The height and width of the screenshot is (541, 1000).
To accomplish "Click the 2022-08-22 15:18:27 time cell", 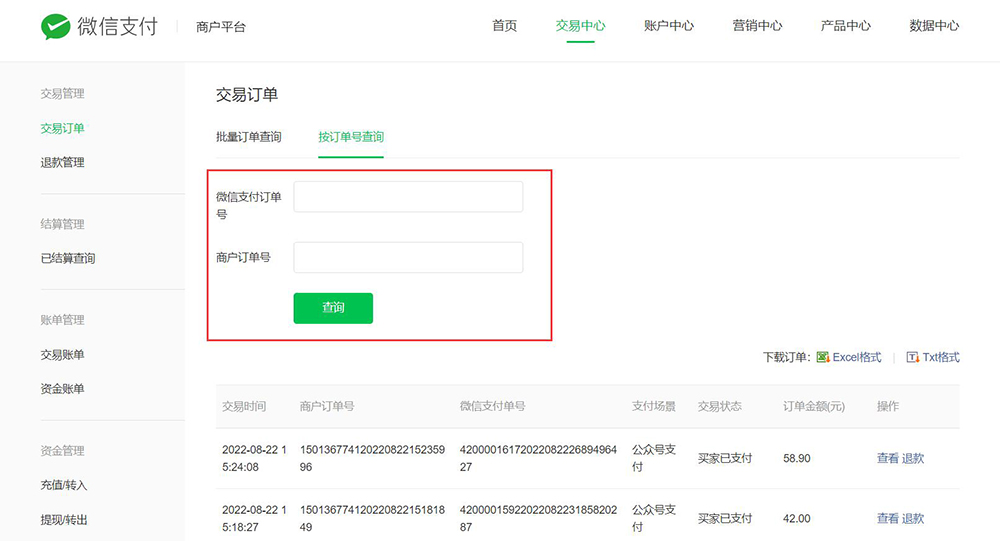I will click(254, 518).
